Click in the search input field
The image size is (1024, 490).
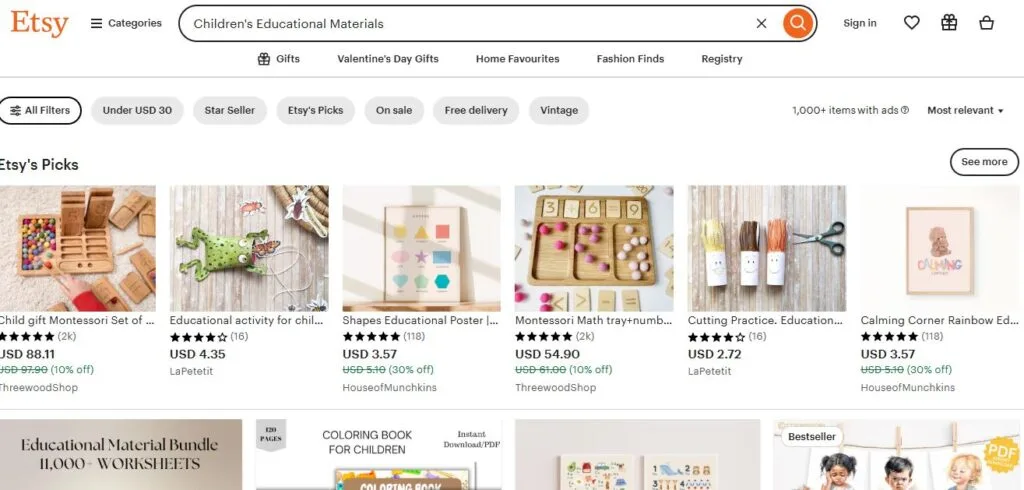pyautogui.click(x=460, y=23)
